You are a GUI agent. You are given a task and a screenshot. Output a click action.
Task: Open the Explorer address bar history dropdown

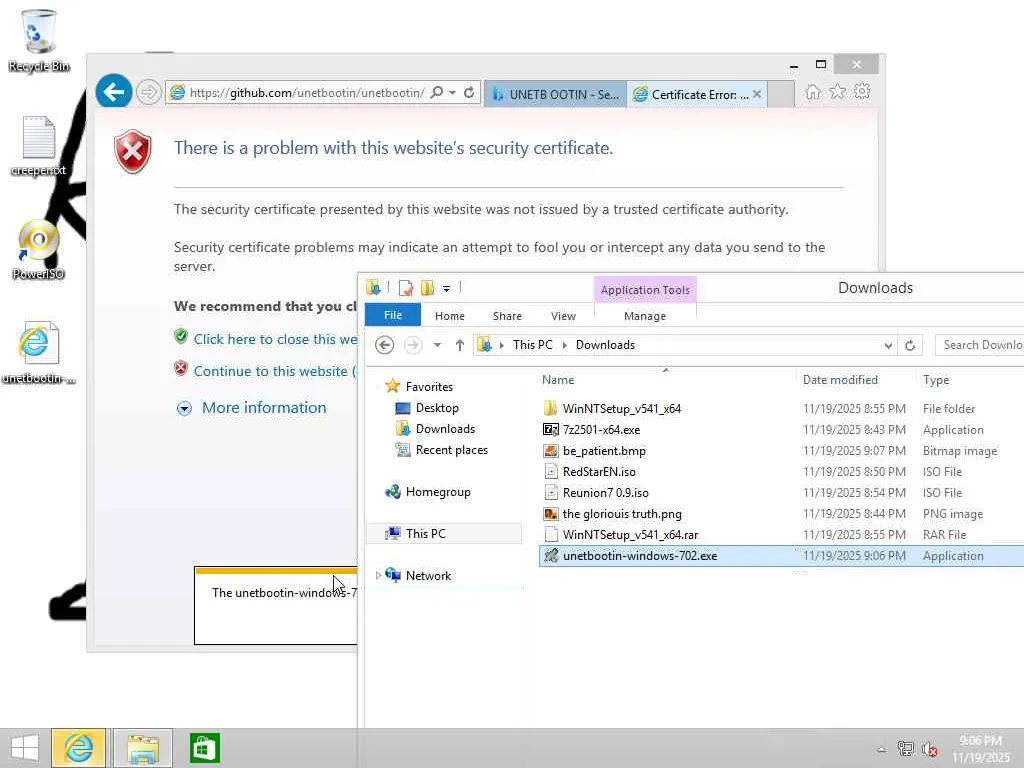click(x=888, y=345)
